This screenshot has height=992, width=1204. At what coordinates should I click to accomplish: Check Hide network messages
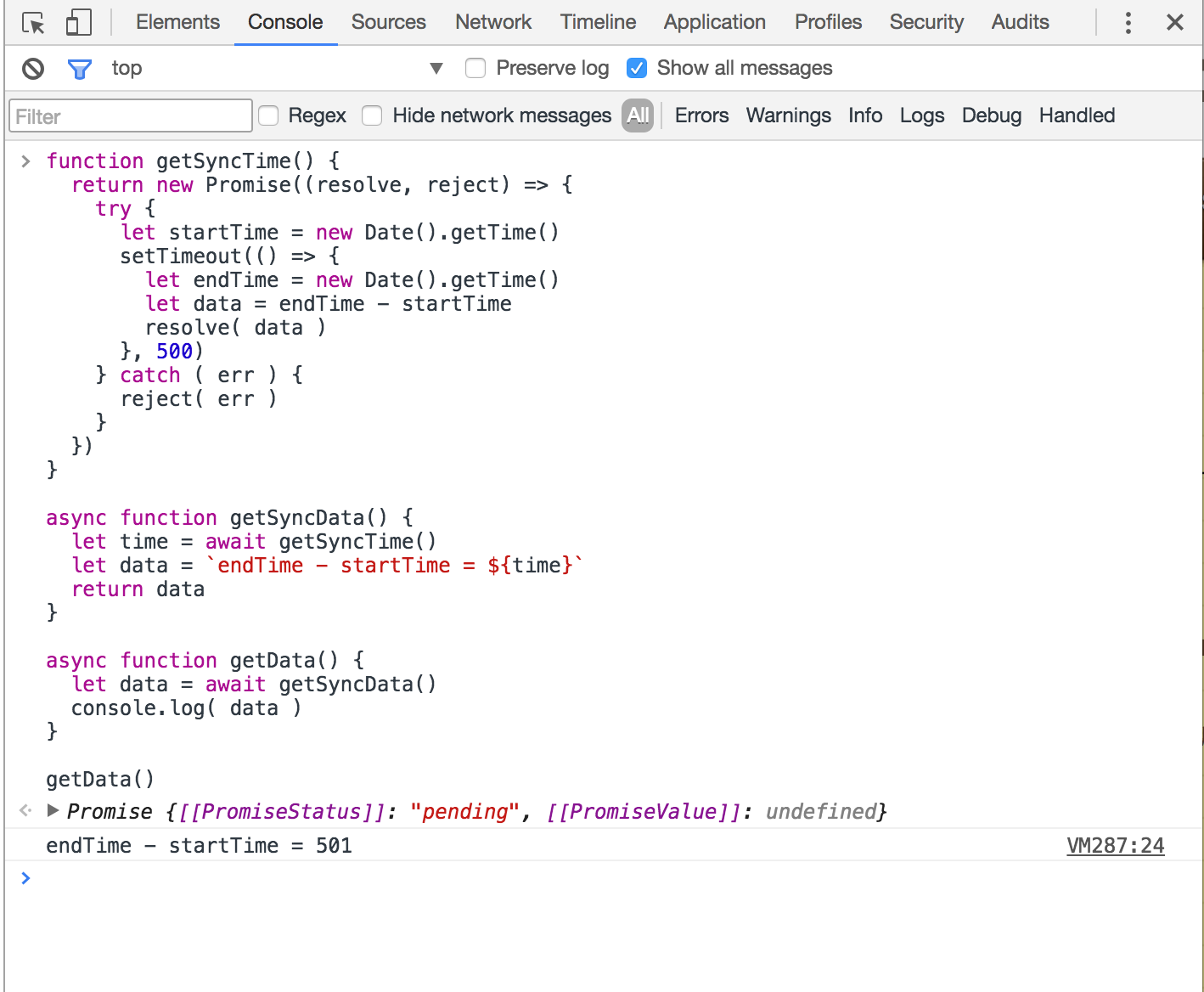pyautogui.click(x=372, y=116)
